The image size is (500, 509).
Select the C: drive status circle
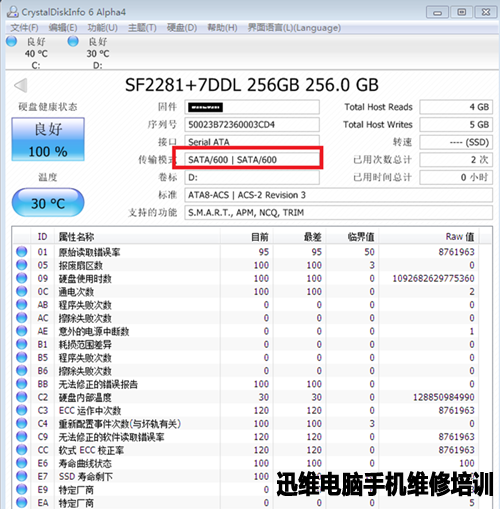pyautogui.click(x=12, y=41)
